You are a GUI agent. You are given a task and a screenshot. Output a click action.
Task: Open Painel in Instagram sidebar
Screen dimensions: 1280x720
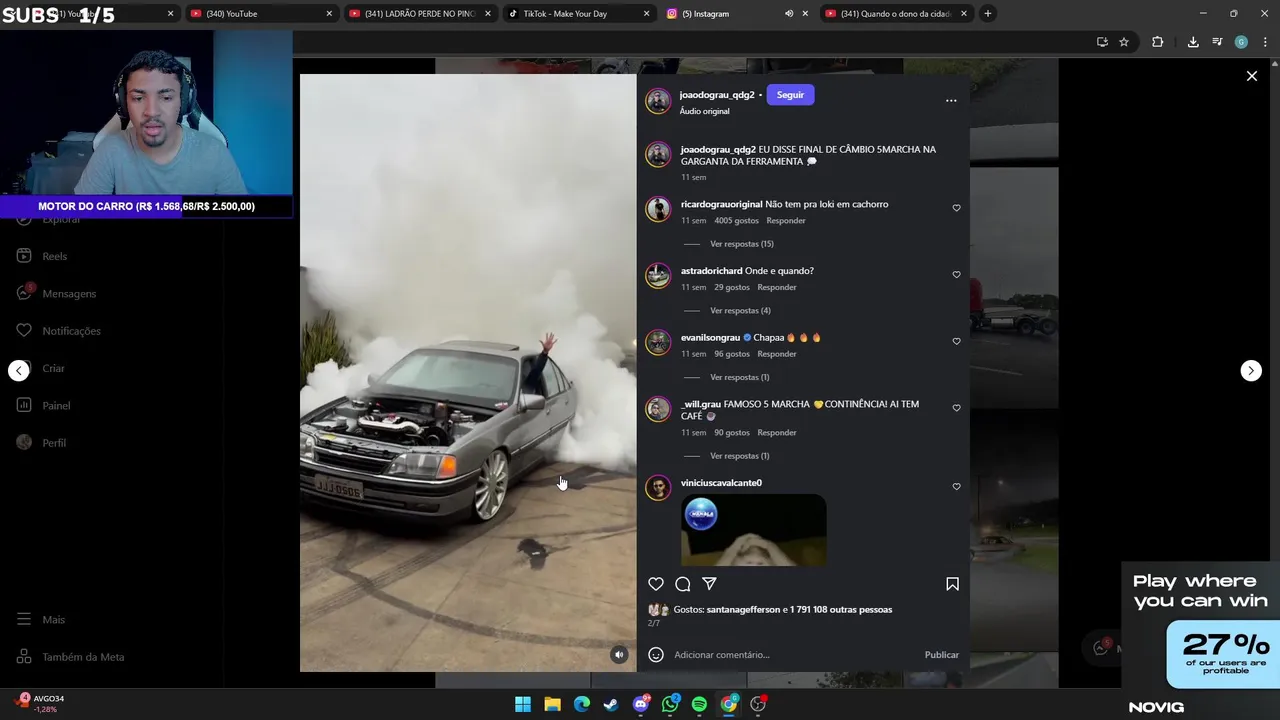[x=44, y=405]
